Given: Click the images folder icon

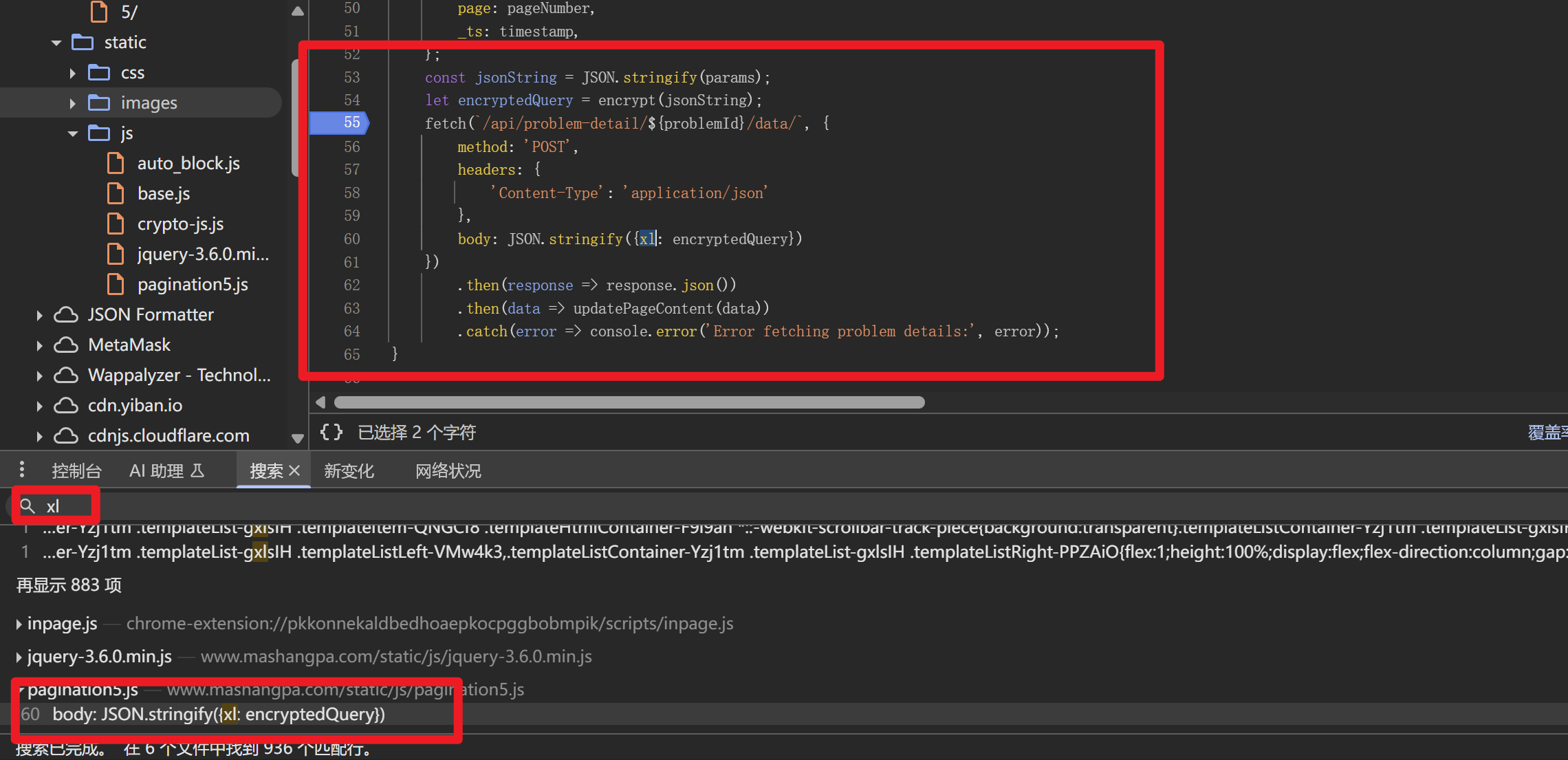Looking at the screenshot, I should coord(99,102).
